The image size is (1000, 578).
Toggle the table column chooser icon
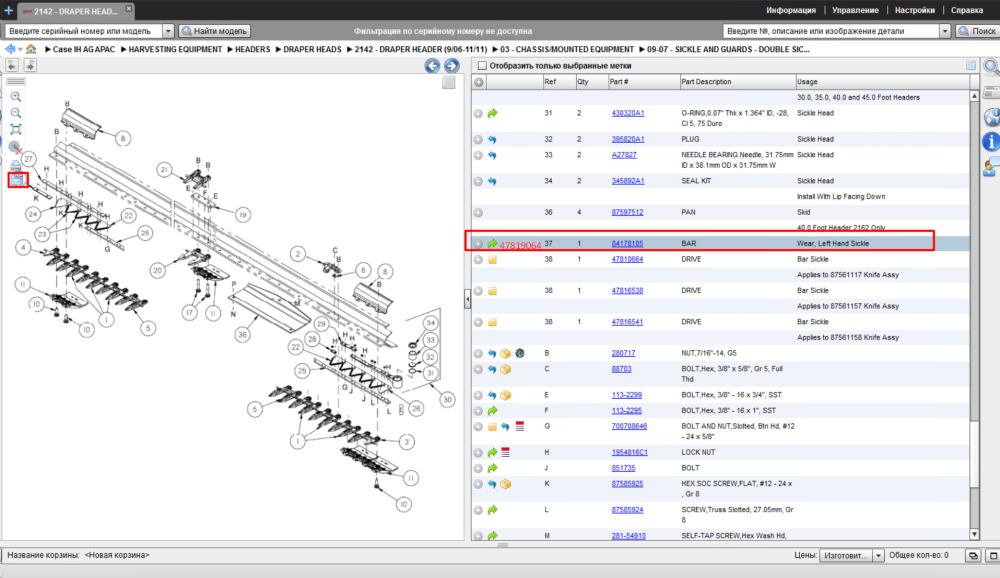click(x=971, y=66)
